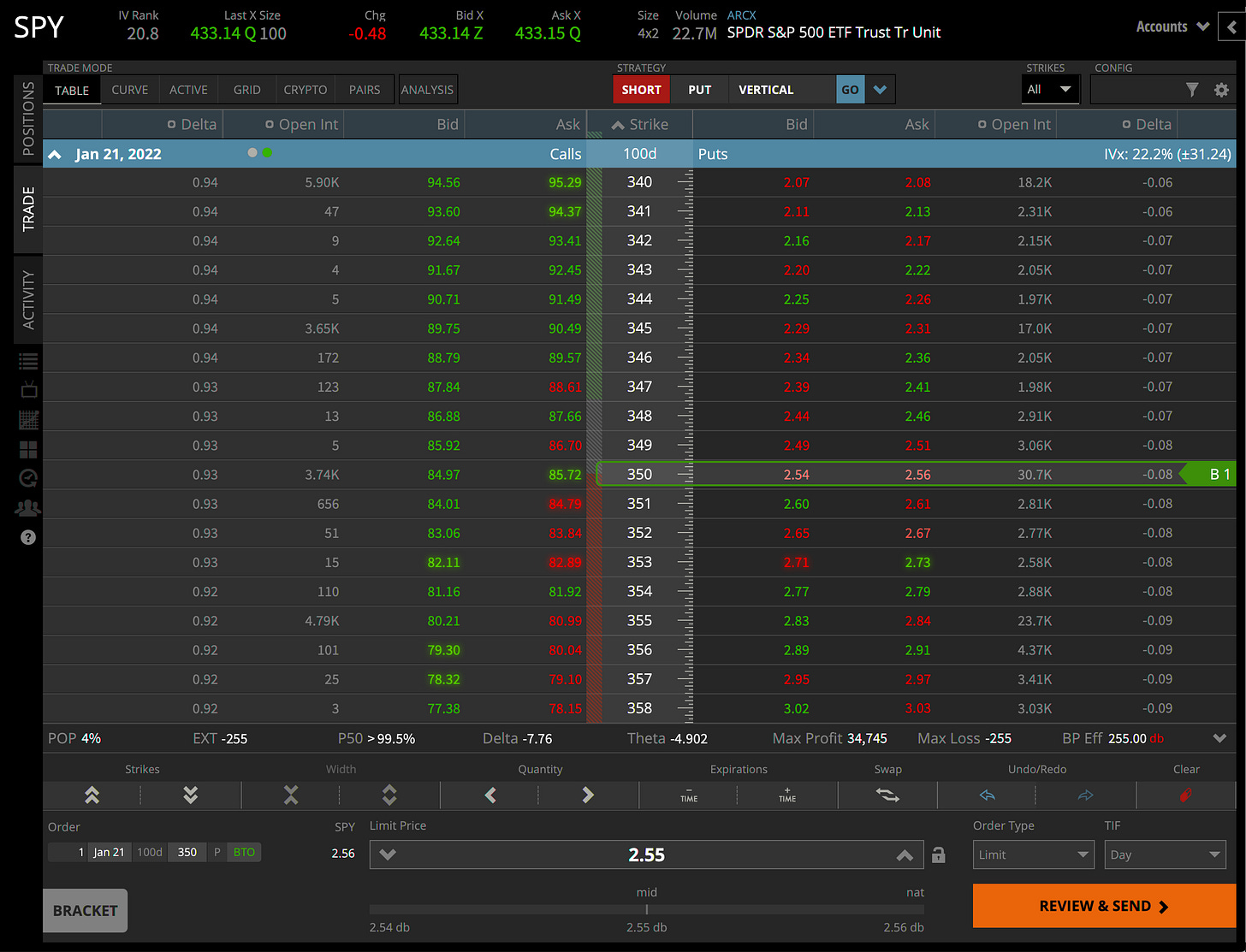Expand the order stats row chevron
1246x952 pixels.
[x=1219, y=738]
